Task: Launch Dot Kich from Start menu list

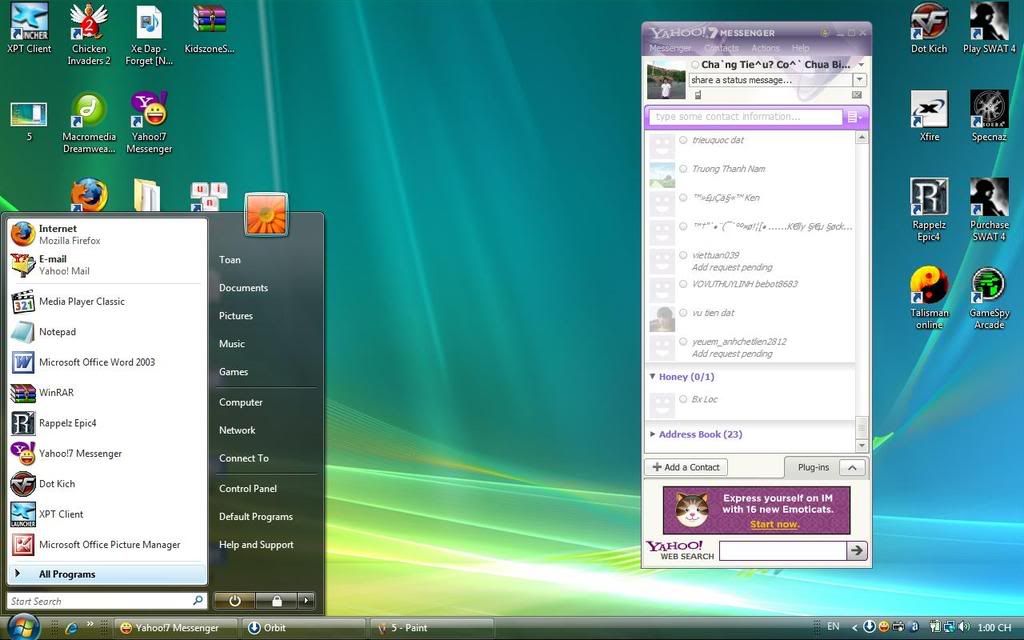Action: [x=106, y=484]
